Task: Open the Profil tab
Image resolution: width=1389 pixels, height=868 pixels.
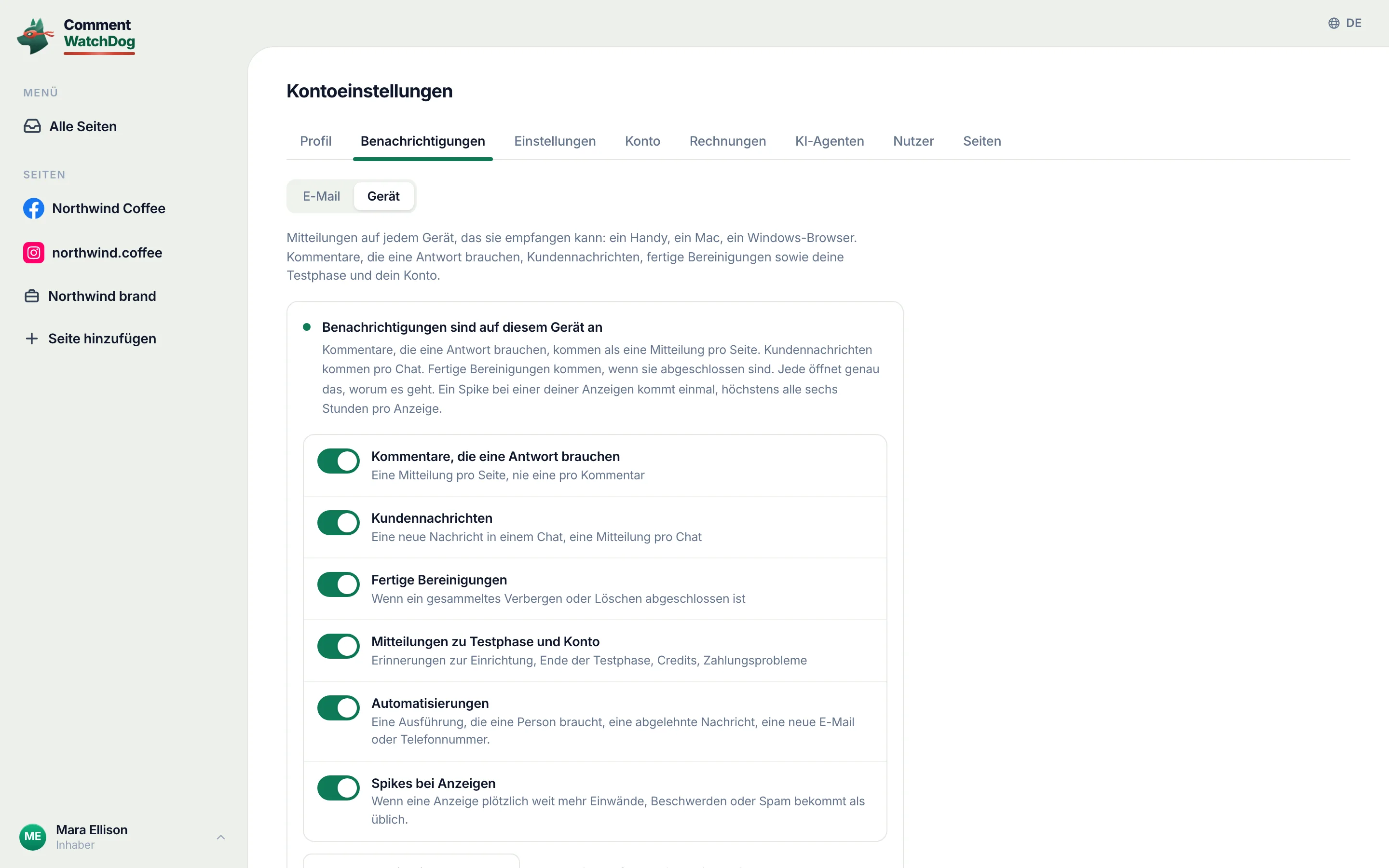Action: point(316,141)
